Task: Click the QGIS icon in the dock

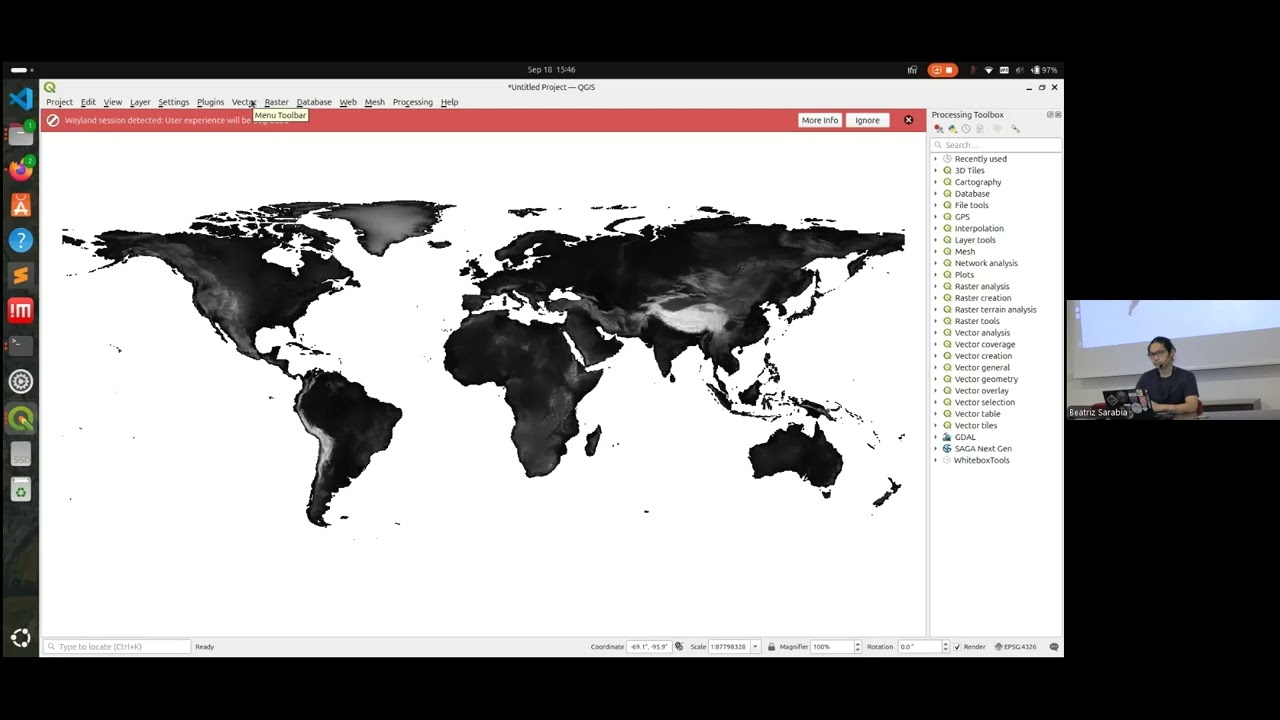Action: tap(20, 420)
